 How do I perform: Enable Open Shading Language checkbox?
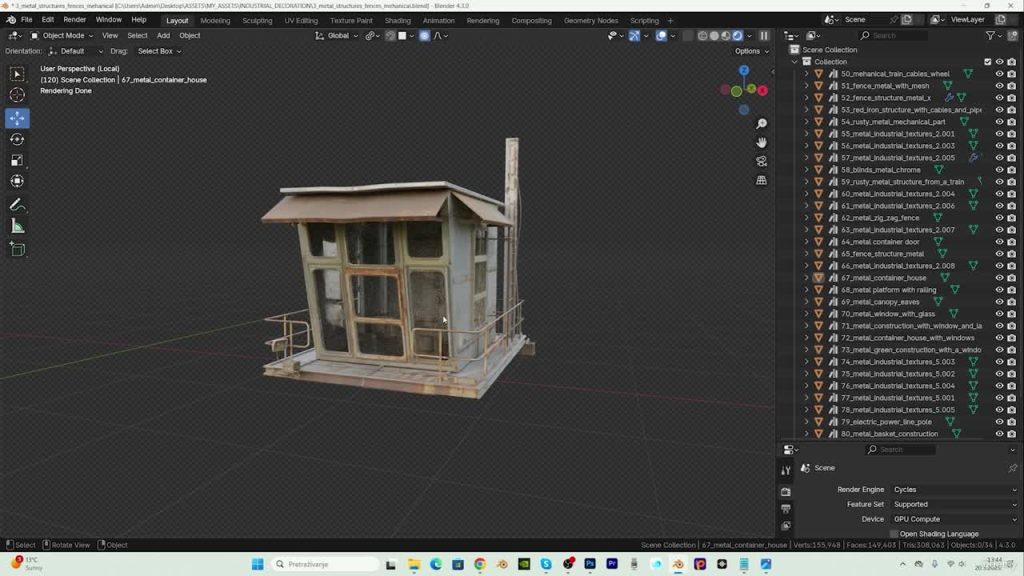(895, 534)
